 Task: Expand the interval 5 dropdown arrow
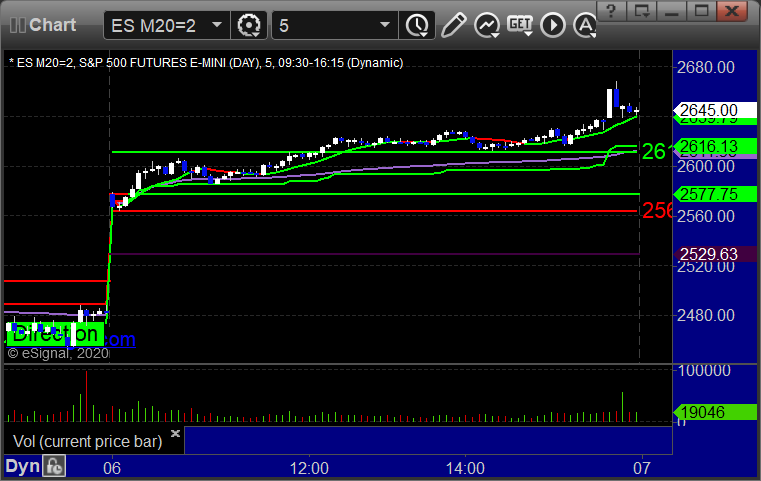[x=385, y=25]
